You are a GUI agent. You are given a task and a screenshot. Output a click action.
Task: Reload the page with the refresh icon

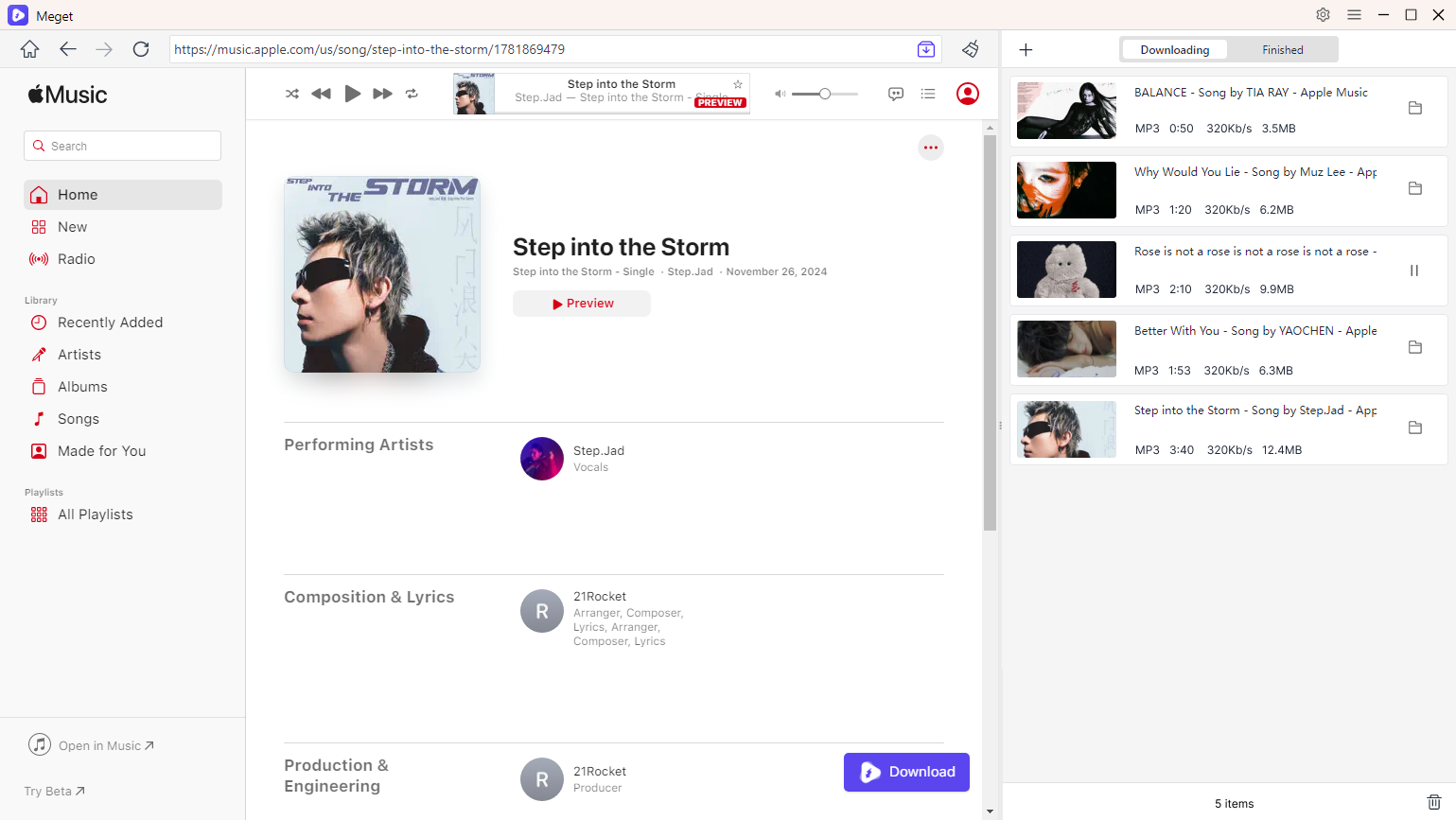click(x=141, y=49)
